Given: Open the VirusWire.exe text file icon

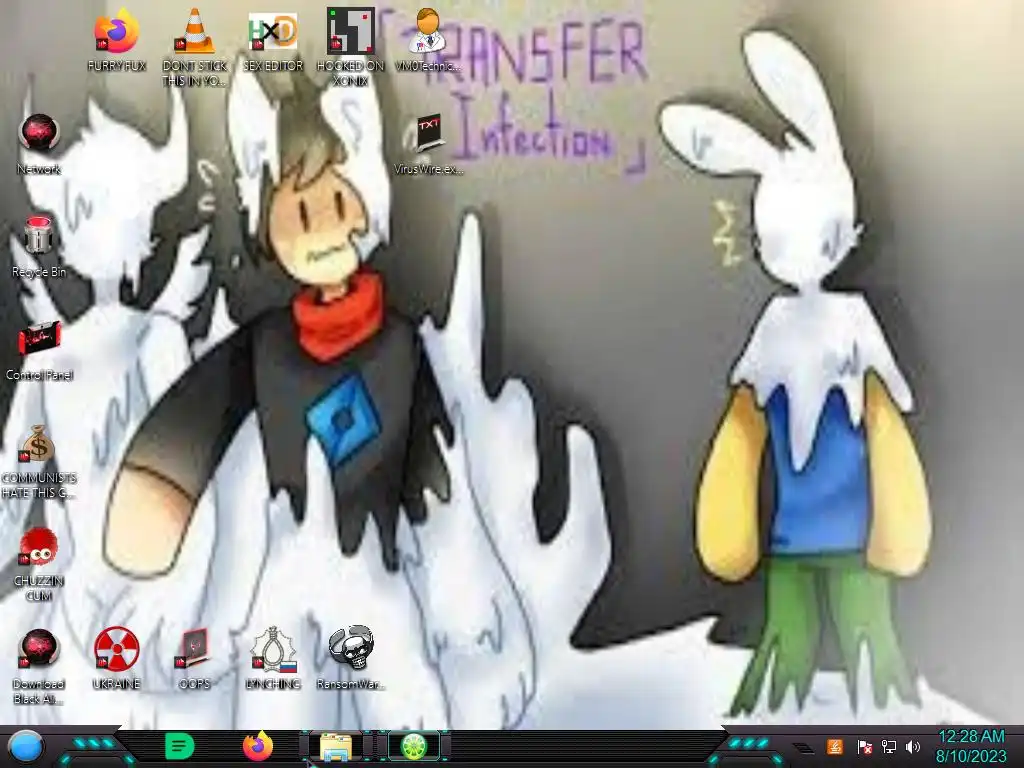Looking at the screenshot, I should click(428, 143).
